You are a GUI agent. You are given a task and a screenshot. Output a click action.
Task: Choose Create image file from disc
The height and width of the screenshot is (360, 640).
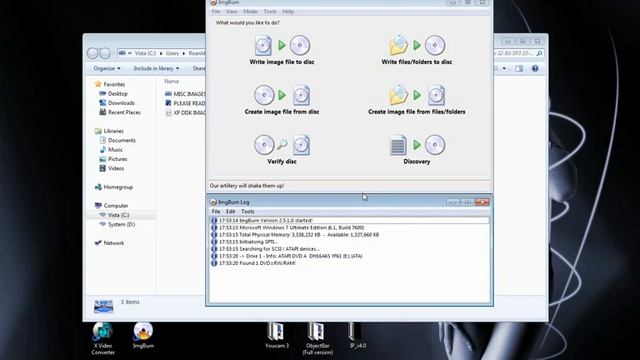pyautogui.click(x=282, y=100)
